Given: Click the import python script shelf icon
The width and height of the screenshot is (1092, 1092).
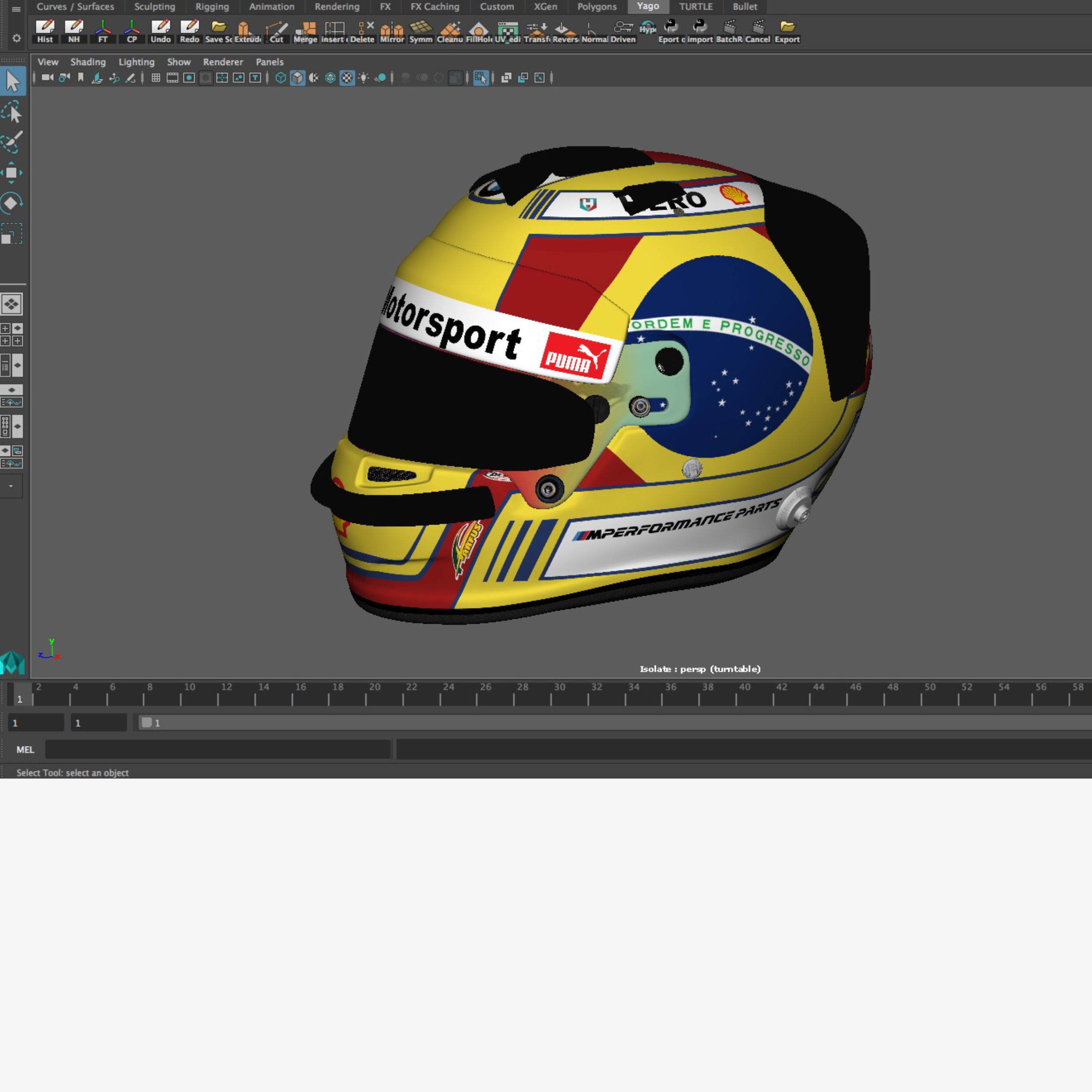Looking at the screenshot, I should pyautogui.click(x=700, y=31).
